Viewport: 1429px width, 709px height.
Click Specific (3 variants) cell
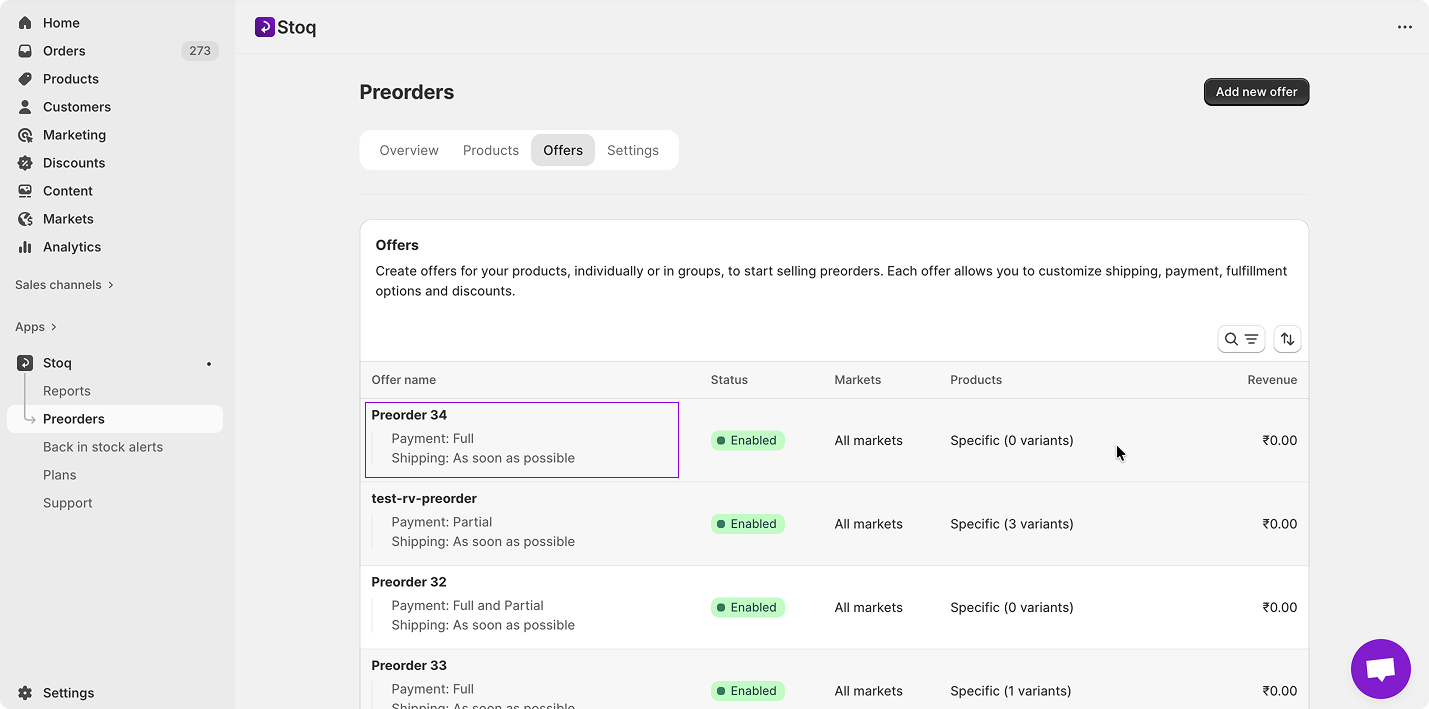[1012, 524]
